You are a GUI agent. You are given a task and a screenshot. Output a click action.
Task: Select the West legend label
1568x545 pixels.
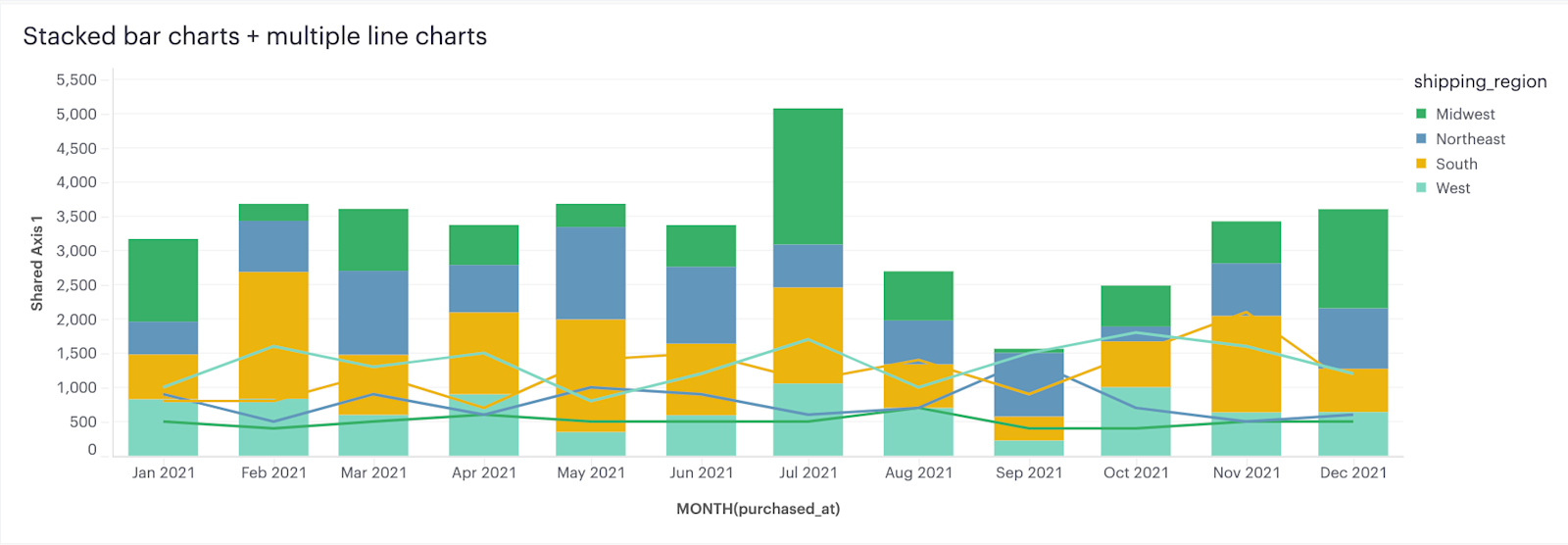[1452, 187]
